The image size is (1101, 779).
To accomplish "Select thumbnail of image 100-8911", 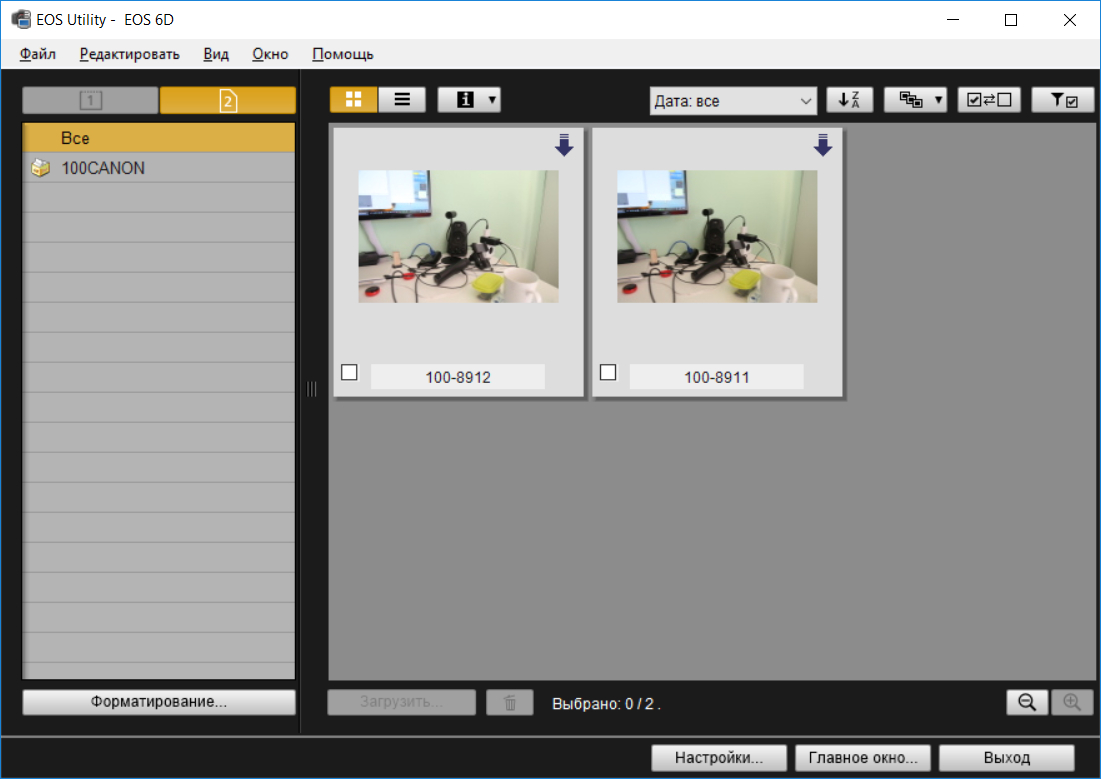I will [x=717, y=236].
